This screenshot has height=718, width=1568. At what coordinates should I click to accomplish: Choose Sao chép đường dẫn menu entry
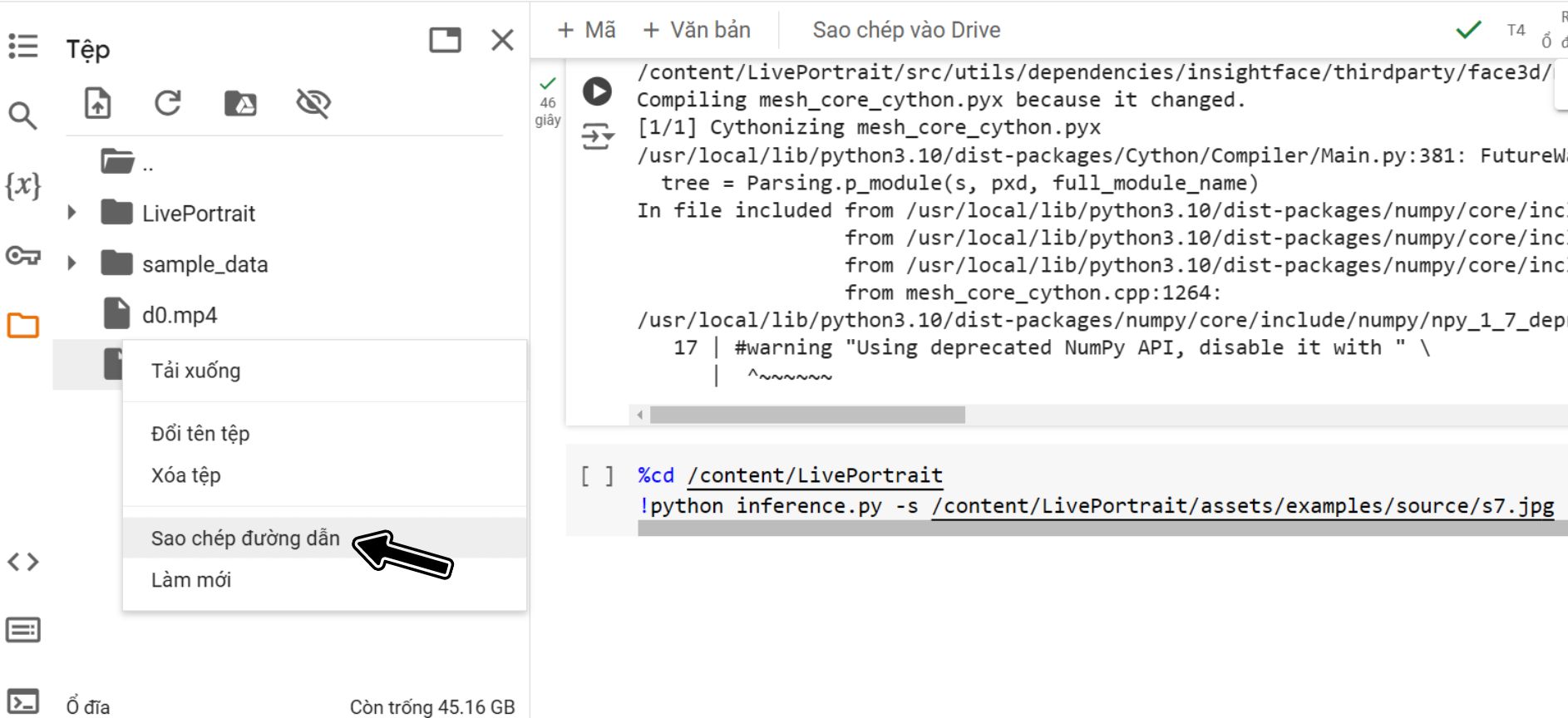(x=324, y=538)
